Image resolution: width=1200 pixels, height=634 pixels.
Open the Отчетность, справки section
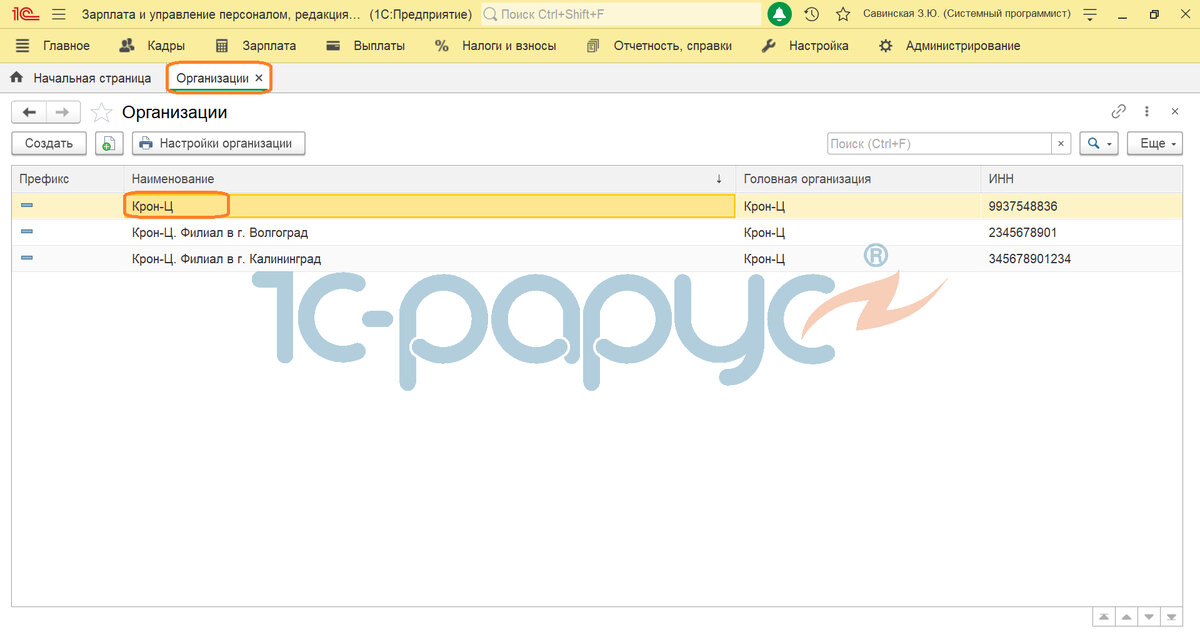659,46
